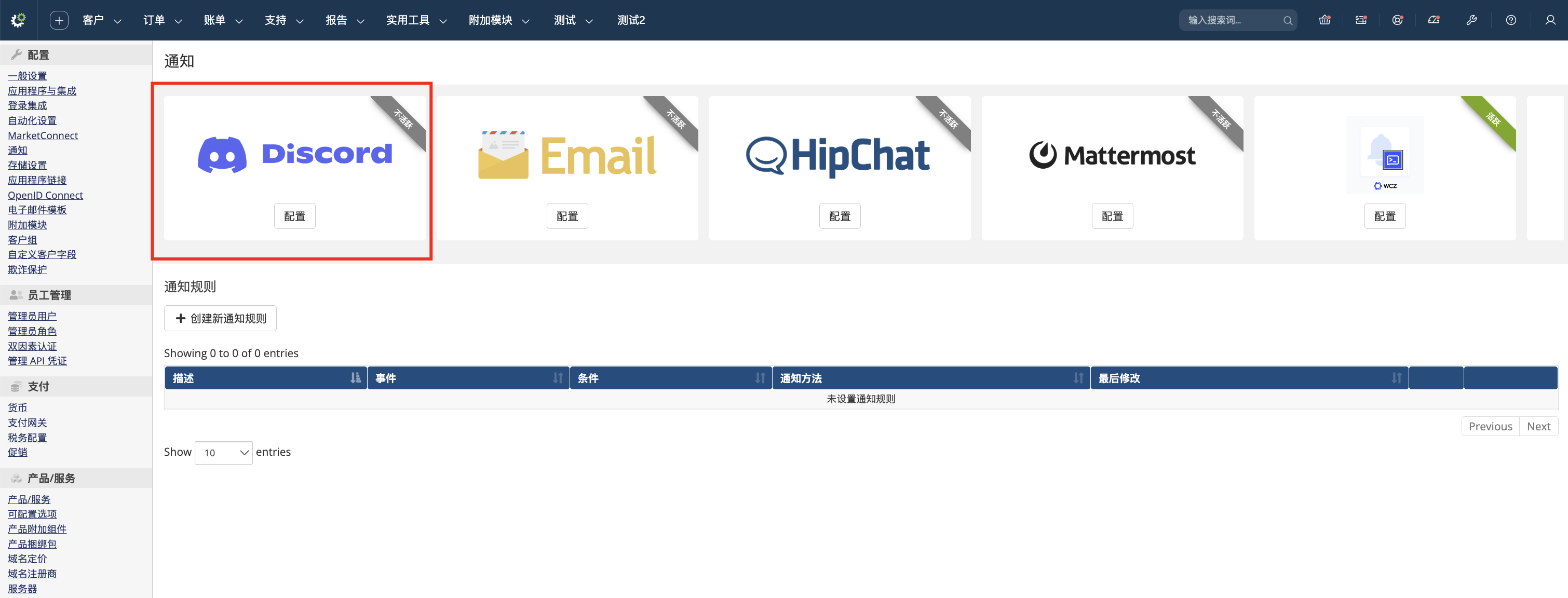Open the user account icon
1568x598 pixels.
(1550, 20)
